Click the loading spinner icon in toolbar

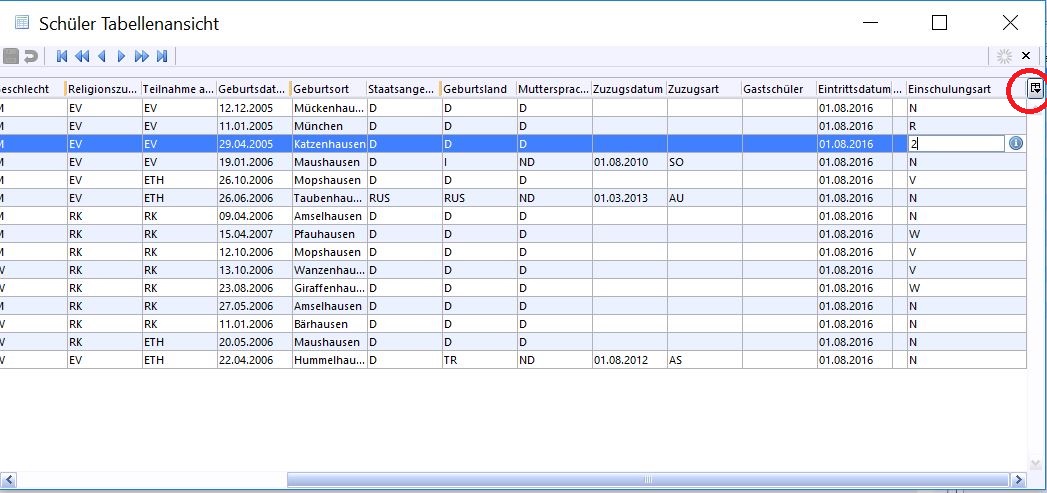point(1004,56)
